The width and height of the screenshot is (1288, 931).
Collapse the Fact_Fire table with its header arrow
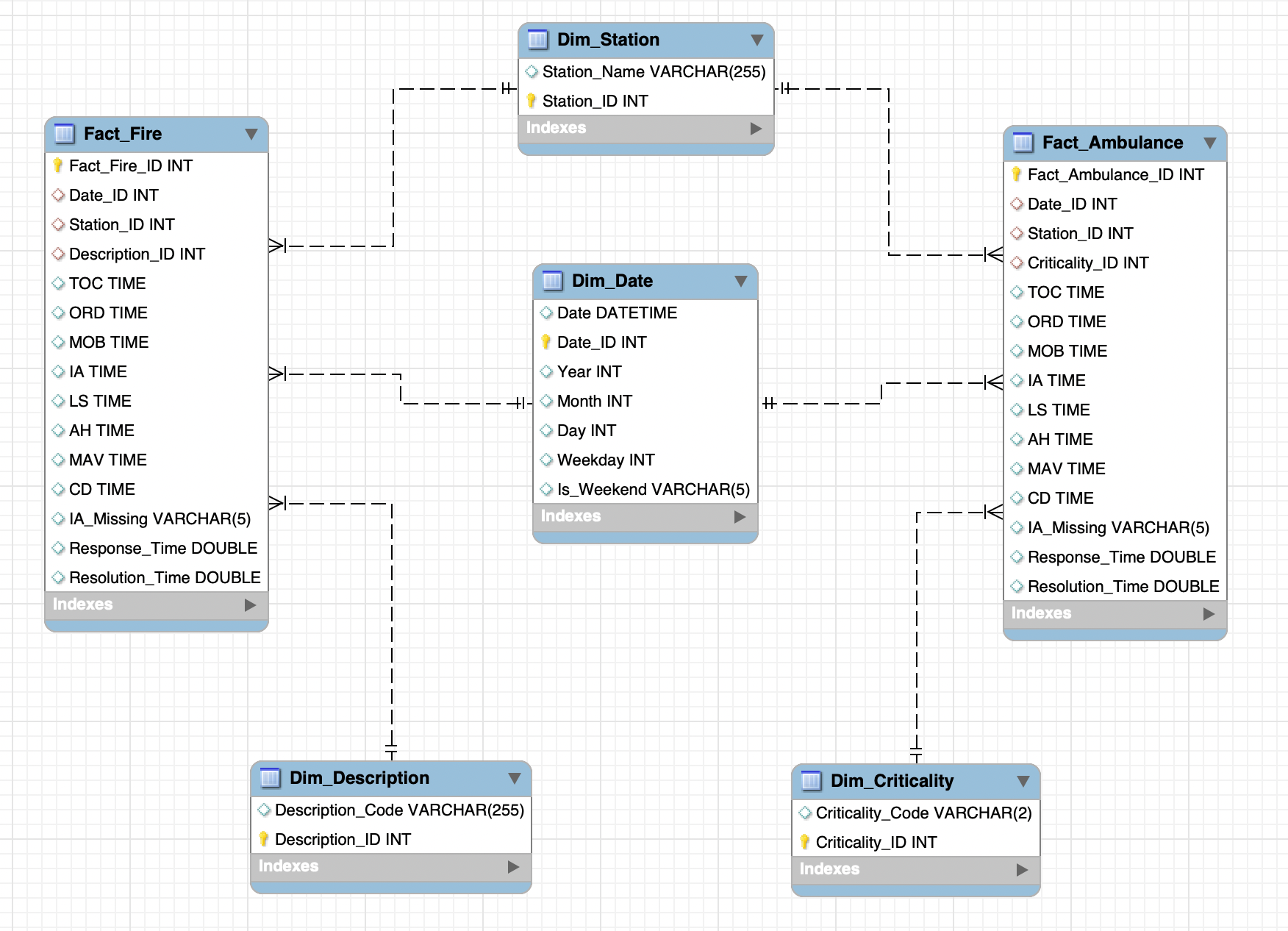coord(253,134)
